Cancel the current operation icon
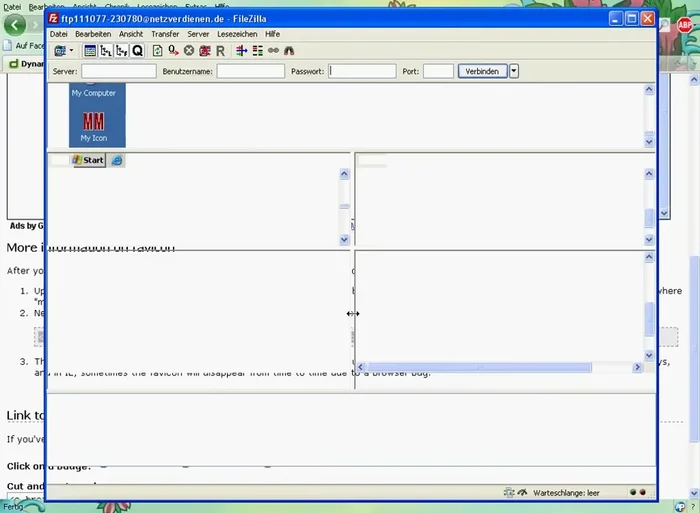The image size is (700, 513). (189, 51)
